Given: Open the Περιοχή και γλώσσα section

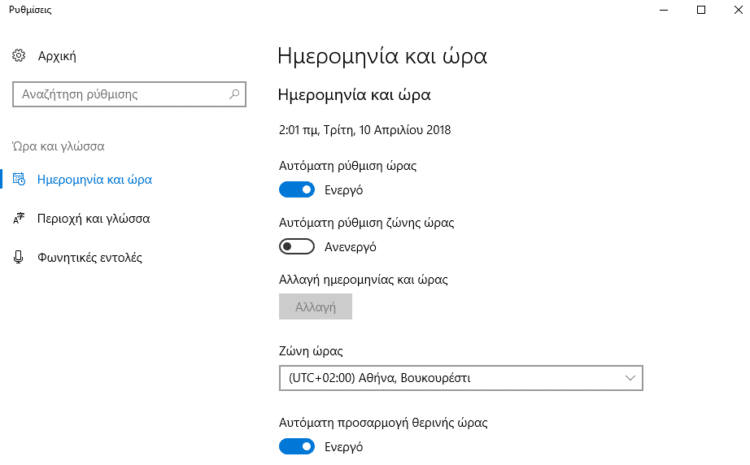Looking at the screenshot, I should click(x=94, y=219).
